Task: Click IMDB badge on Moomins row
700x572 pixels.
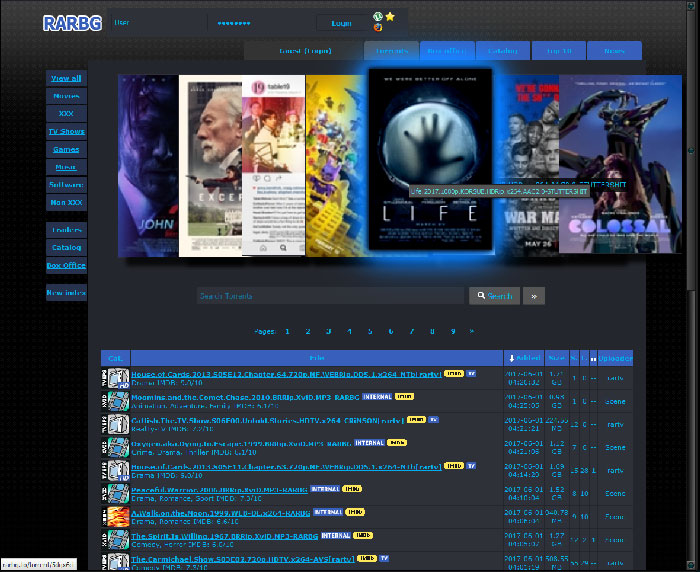Action: [x=404, y=397]
